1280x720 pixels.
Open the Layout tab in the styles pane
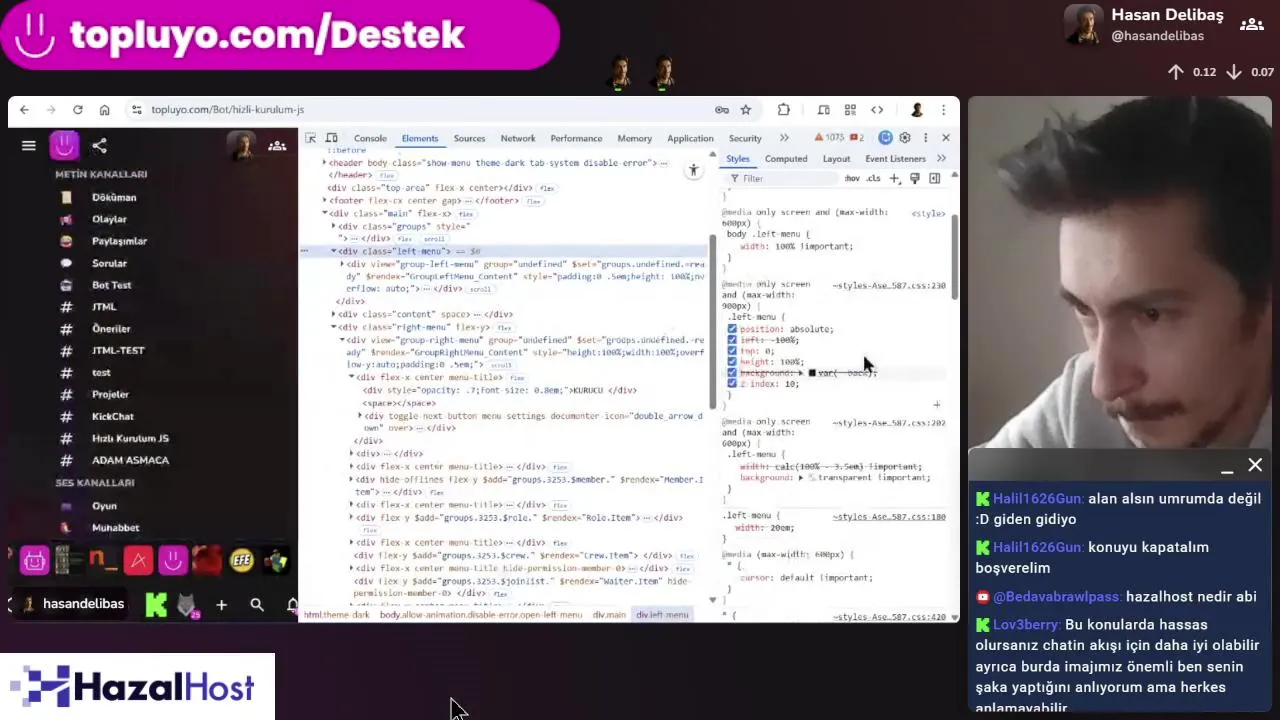[x=836, y=159]
